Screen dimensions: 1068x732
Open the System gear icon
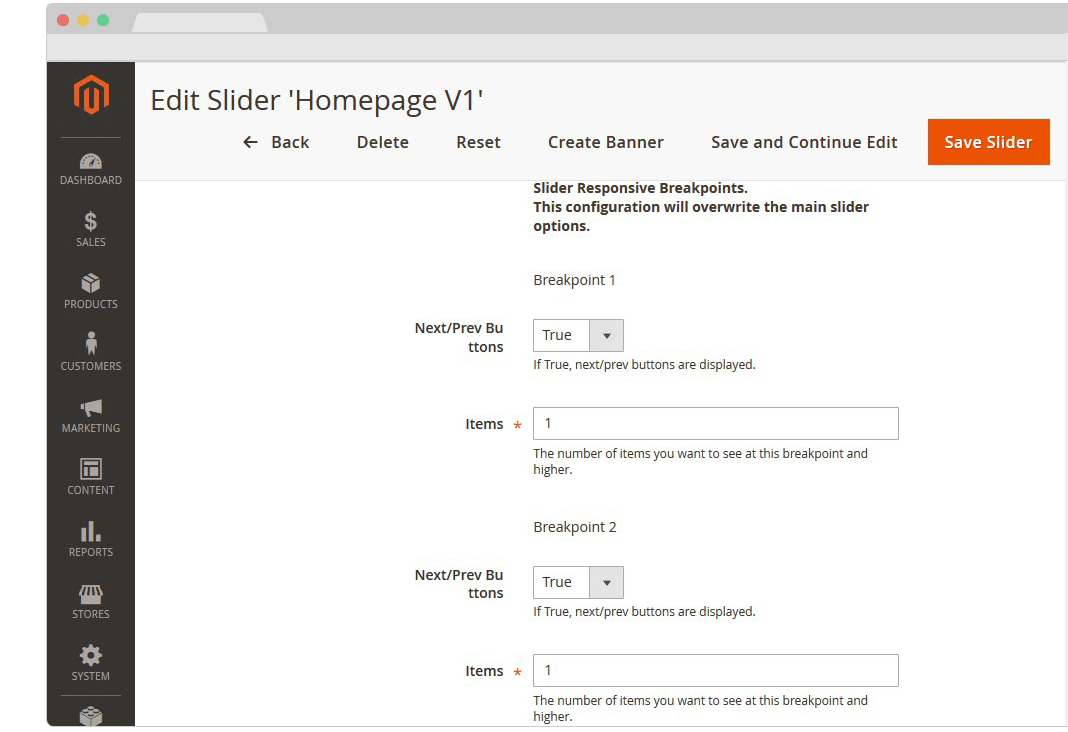91,656
